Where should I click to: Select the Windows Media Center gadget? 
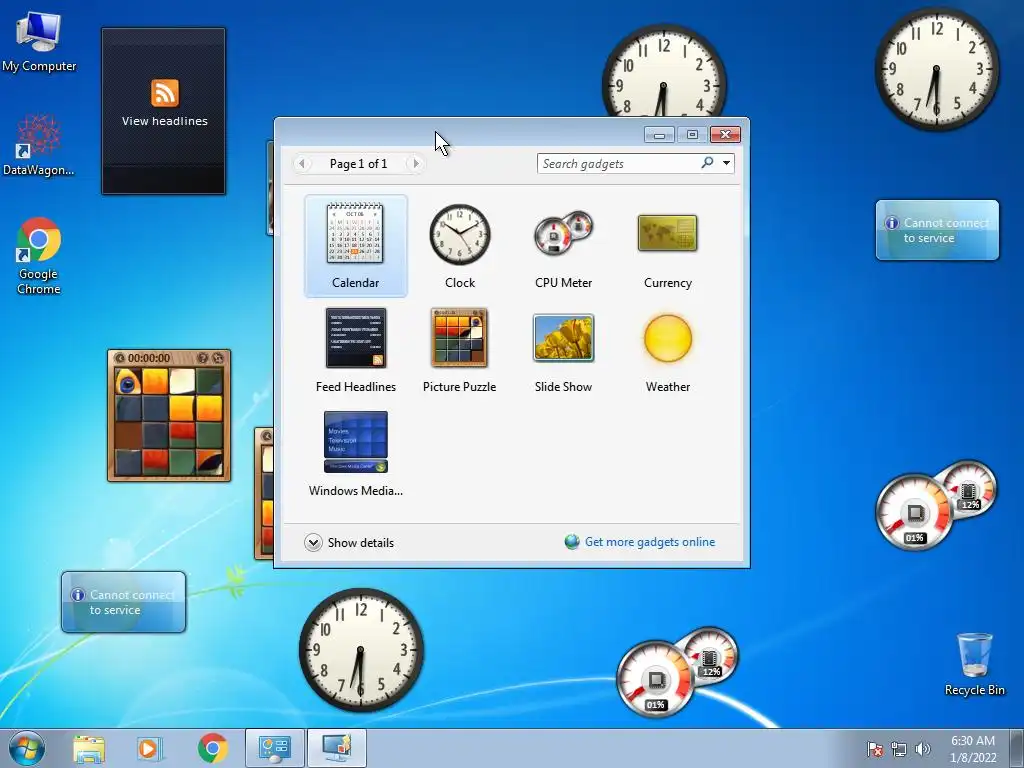(355, 441)
